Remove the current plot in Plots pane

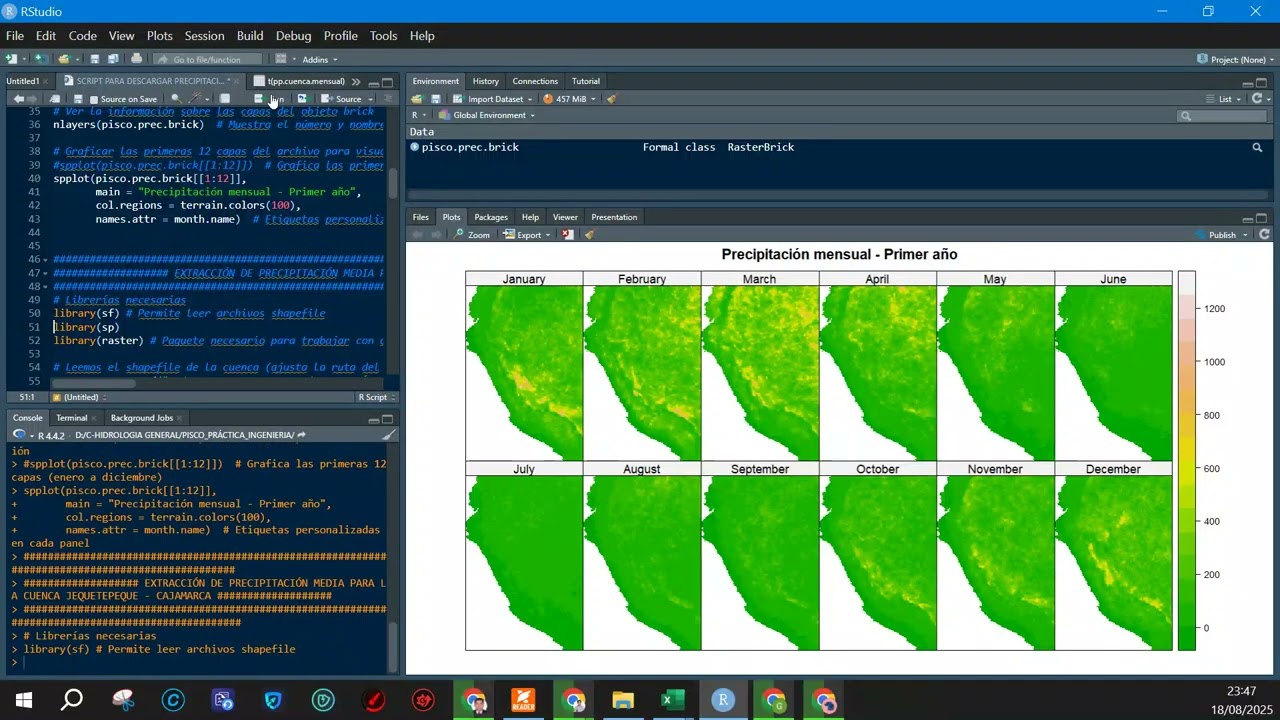click(x=568, y=235)
